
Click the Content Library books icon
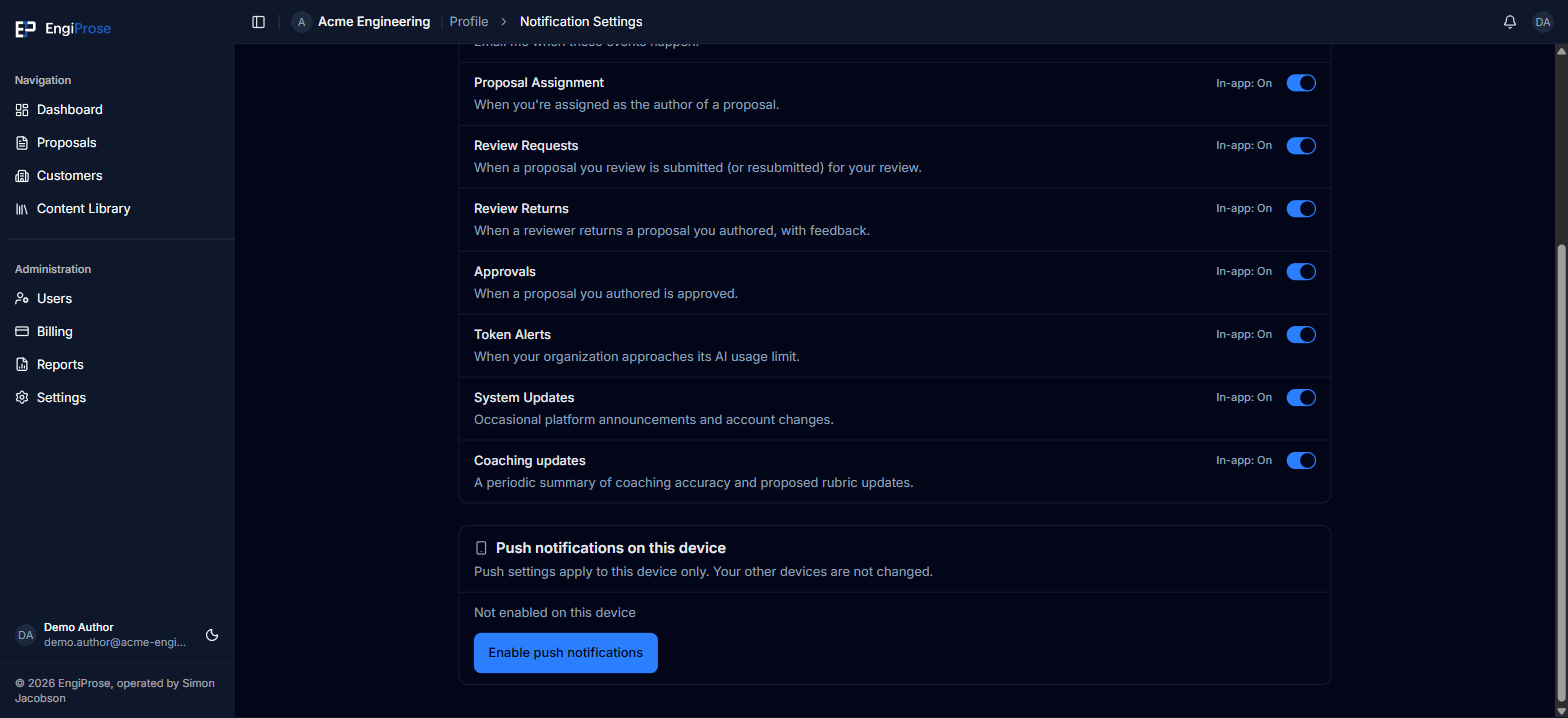pyautogui.click(x=22, y=209)
